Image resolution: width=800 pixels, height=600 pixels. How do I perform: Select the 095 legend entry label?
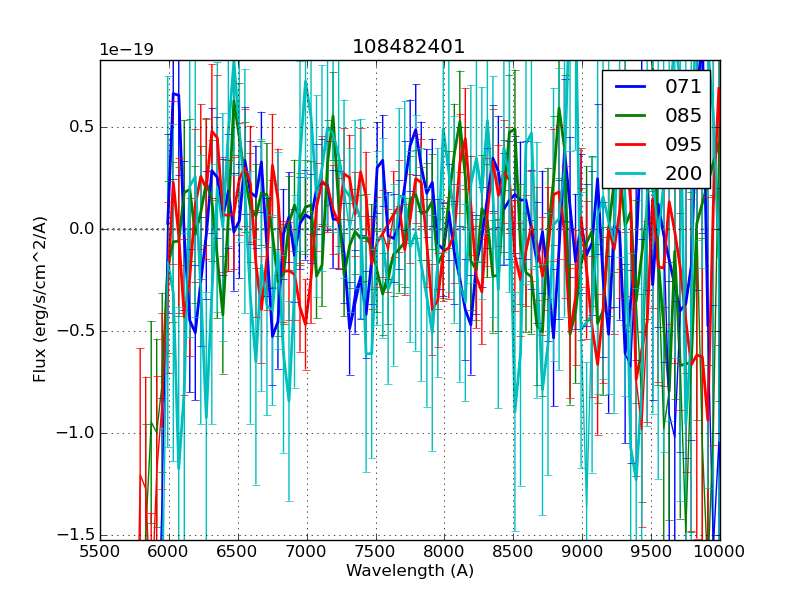point(683,144)
